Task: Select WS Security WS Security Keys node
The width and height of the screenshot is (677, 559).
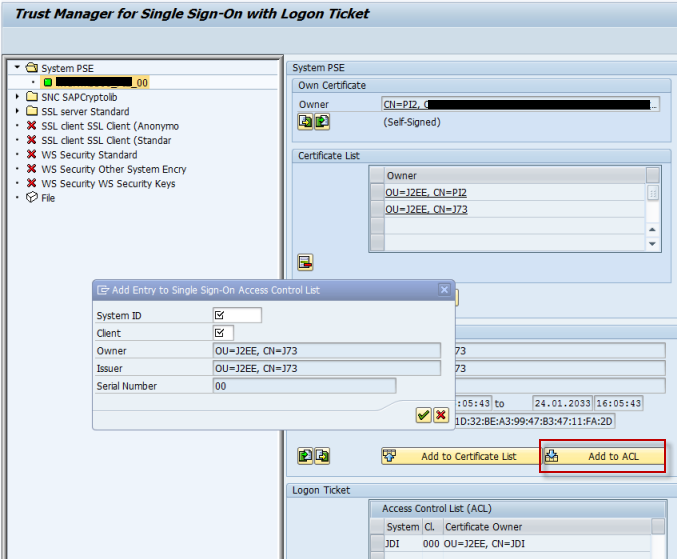Action: pos(108,183)
